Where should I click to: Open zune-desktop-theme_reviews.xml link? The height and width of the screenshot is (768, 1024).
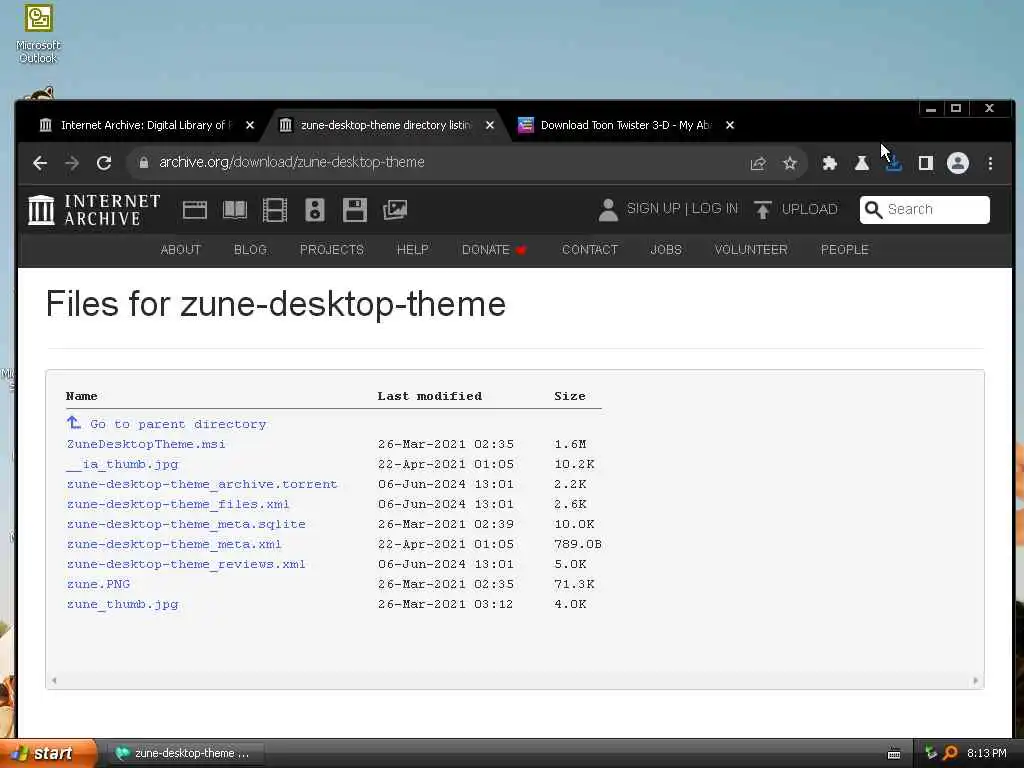tap(185, 564)
